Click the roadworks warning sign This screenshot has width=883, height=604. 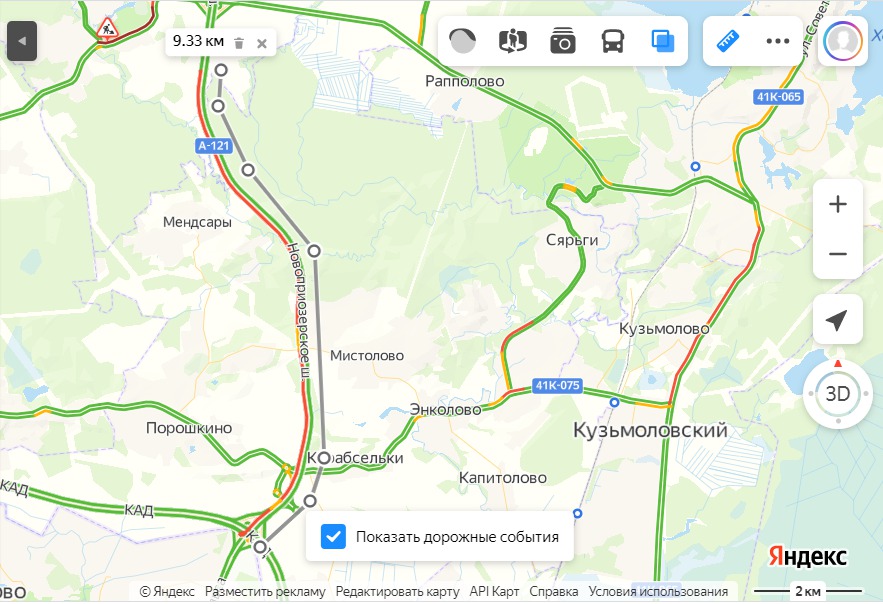106,28
